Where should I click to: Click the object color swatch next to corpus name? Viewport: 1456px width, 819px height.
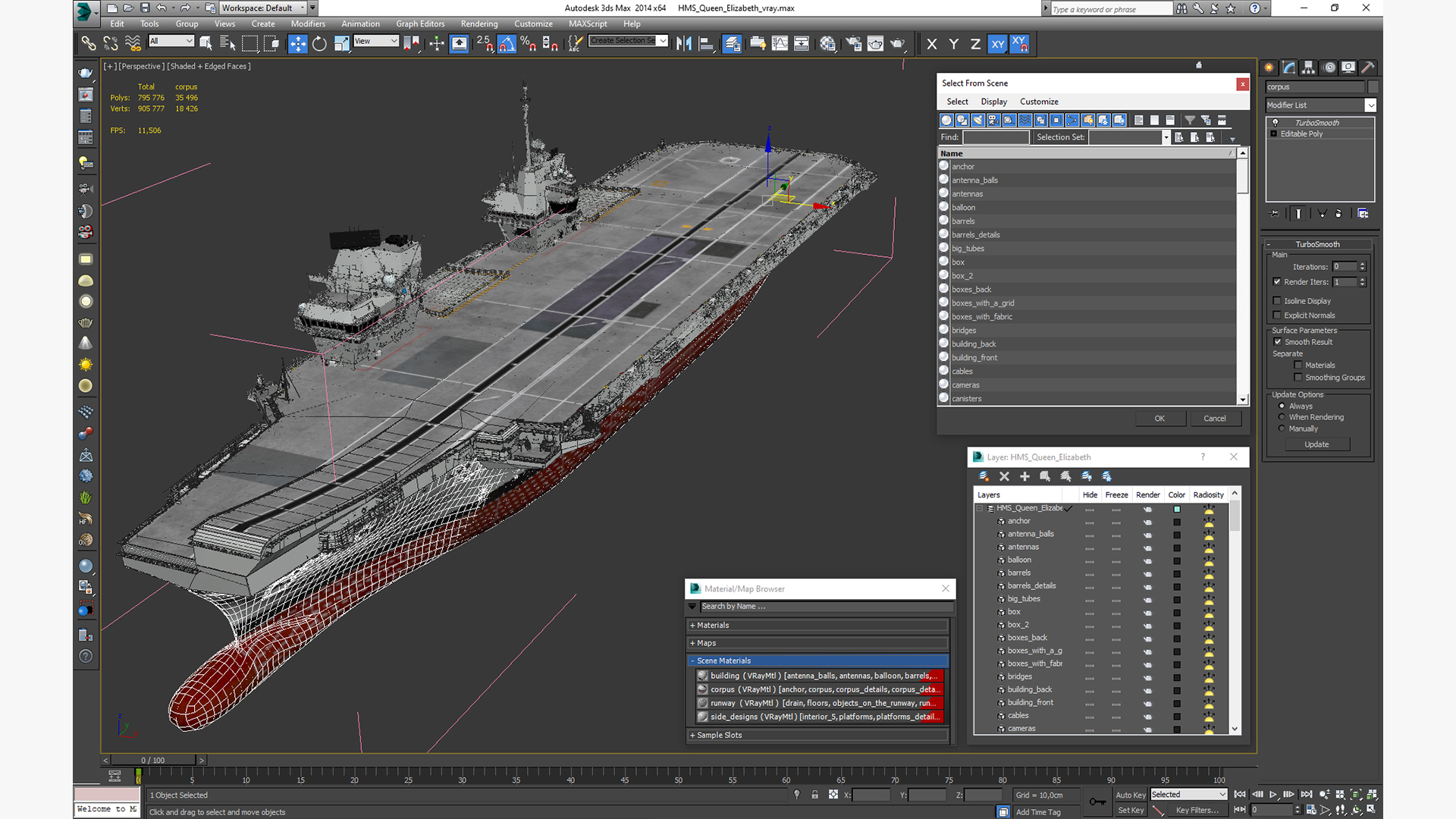tap(1373, 87)
